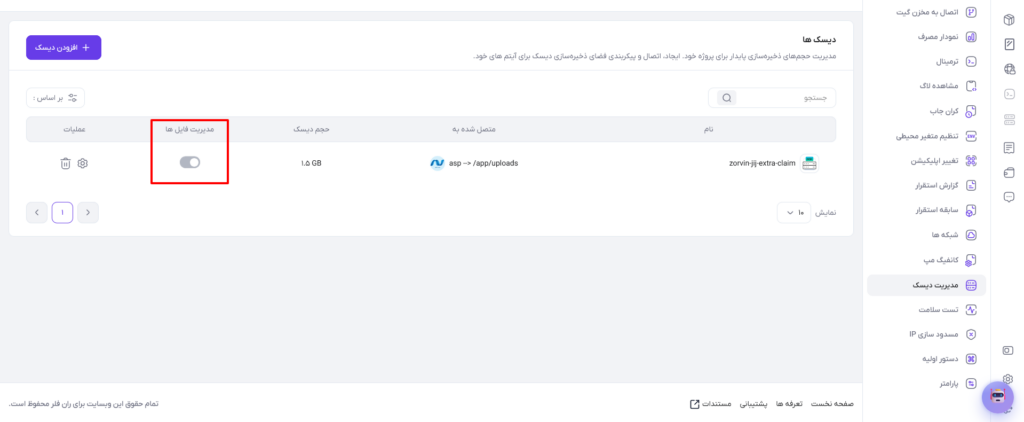
Task: Open the support link in footer
Action: coord(754,404)
